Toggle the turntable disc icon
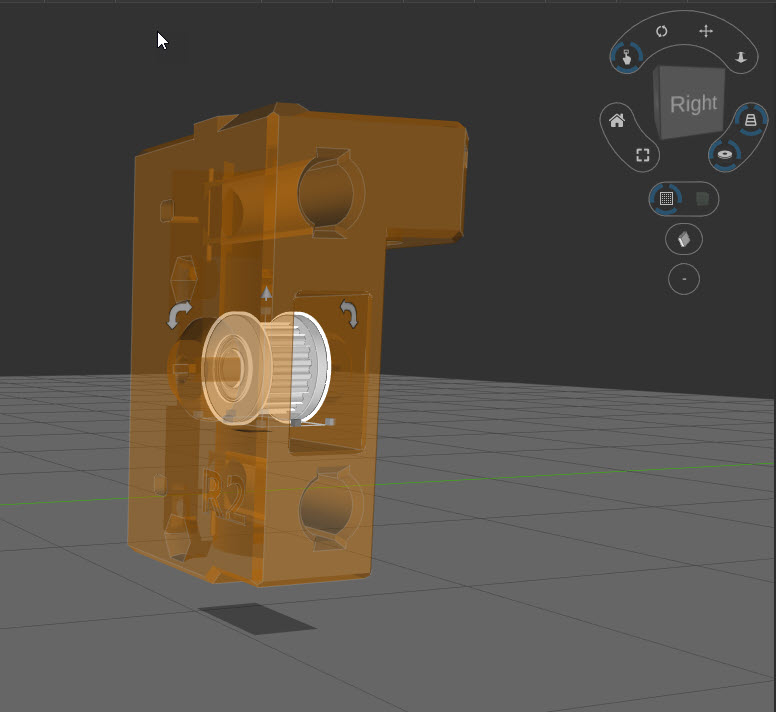 pos(725,155)
